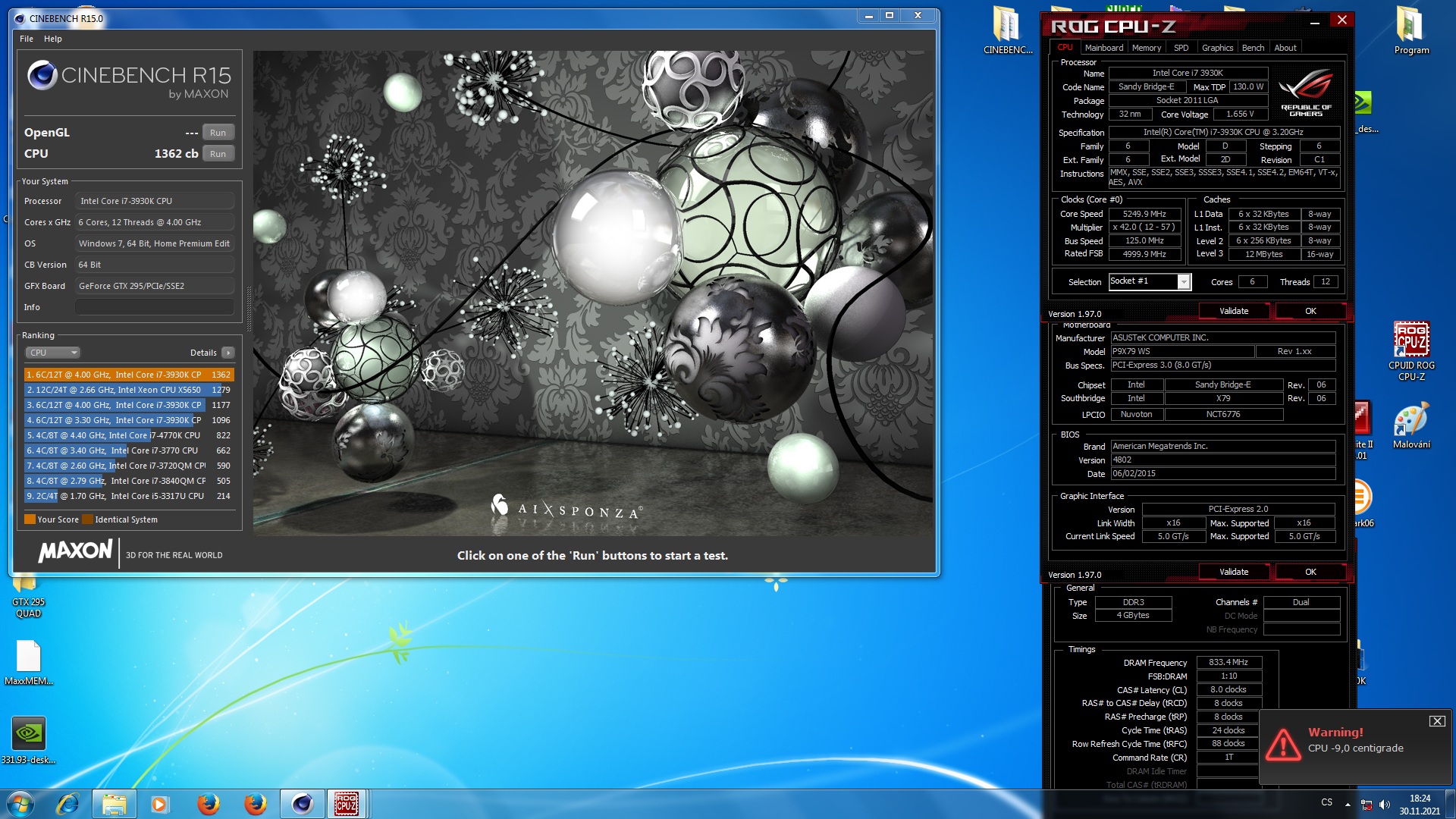Run the OpenGL benchmark
The height and width of the screenshot is (819, 1456).
(x=218, y=133)
